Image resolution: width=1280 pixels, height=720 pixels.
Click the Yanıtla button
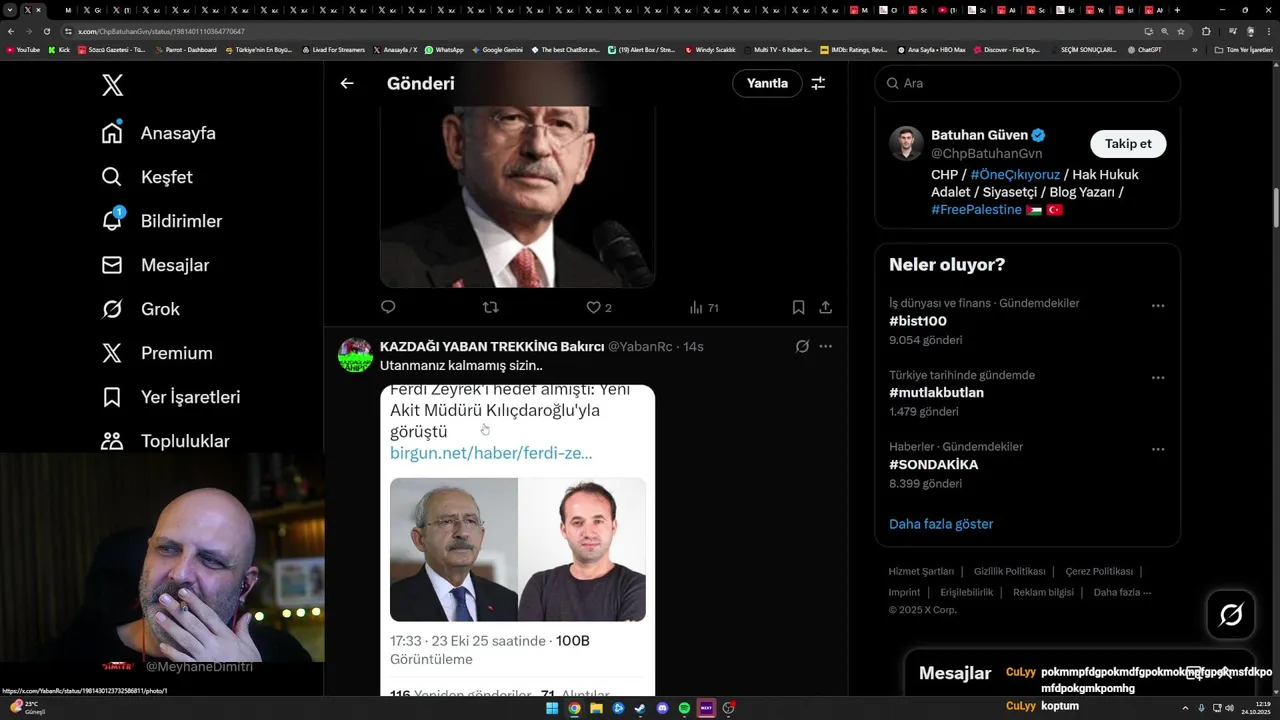pyautogui.click(x=767, y=84)
